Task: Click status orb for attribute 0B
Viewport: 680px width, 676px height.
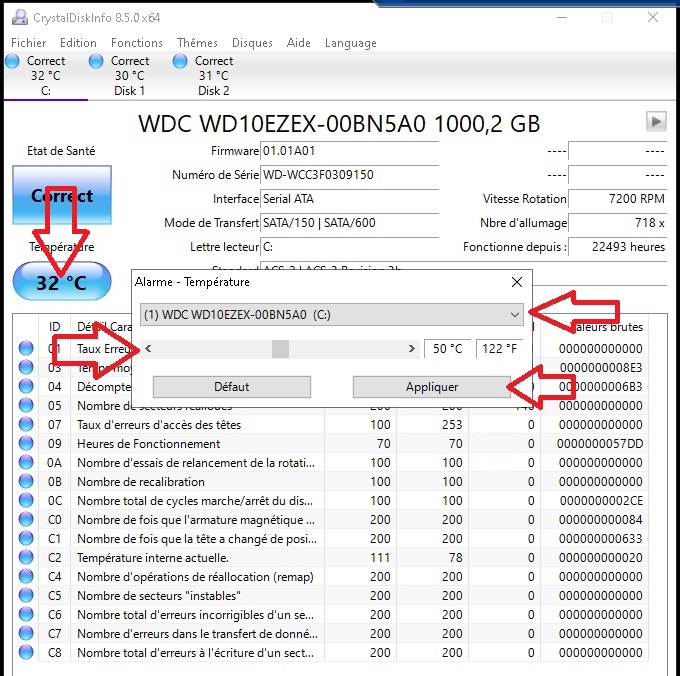Action: click(x=26, y=481)
